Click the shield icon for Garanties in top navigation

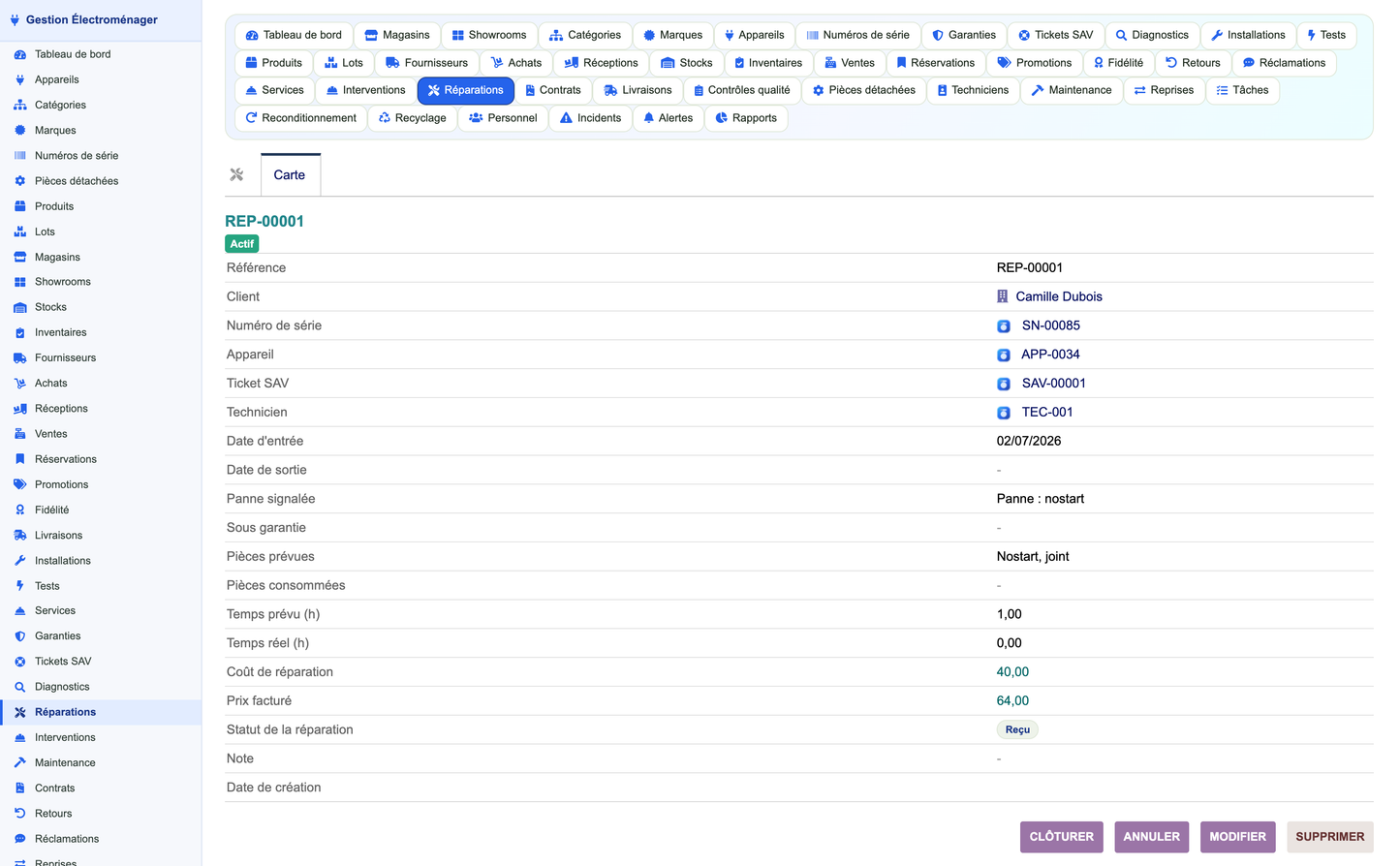tap(938, 35)
